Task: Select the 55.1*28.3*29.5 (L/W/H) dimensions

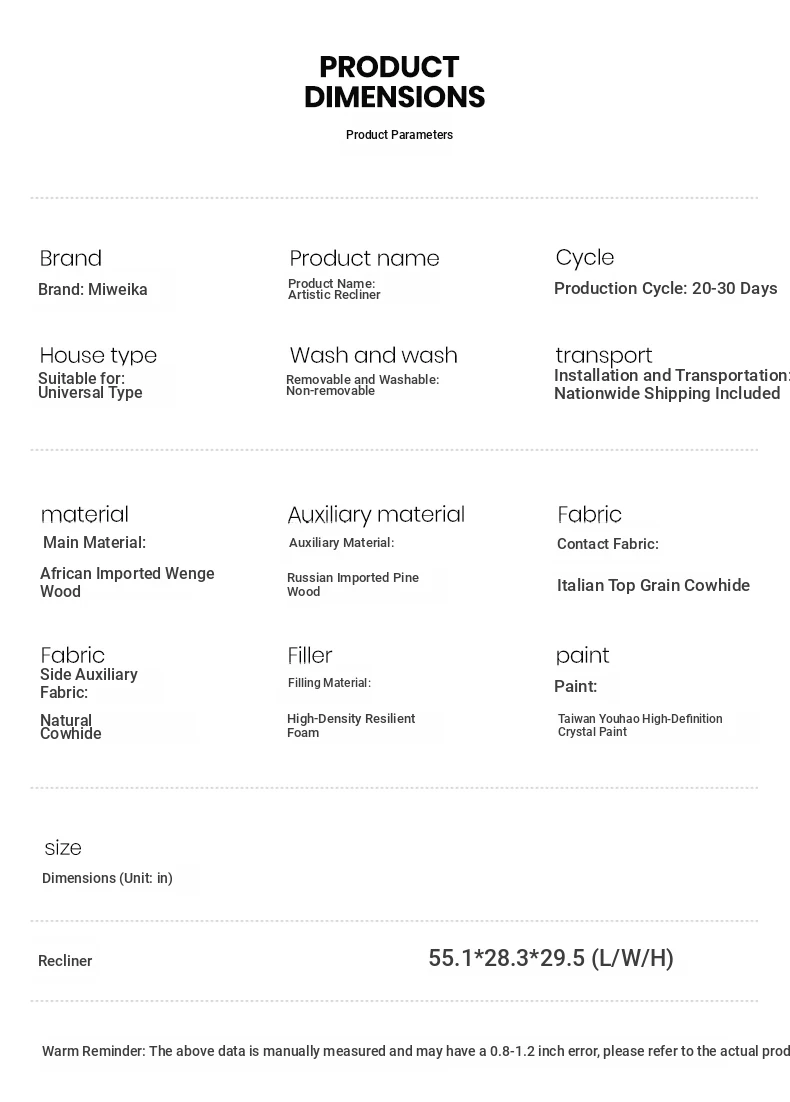Action: [x=550, y=959]
